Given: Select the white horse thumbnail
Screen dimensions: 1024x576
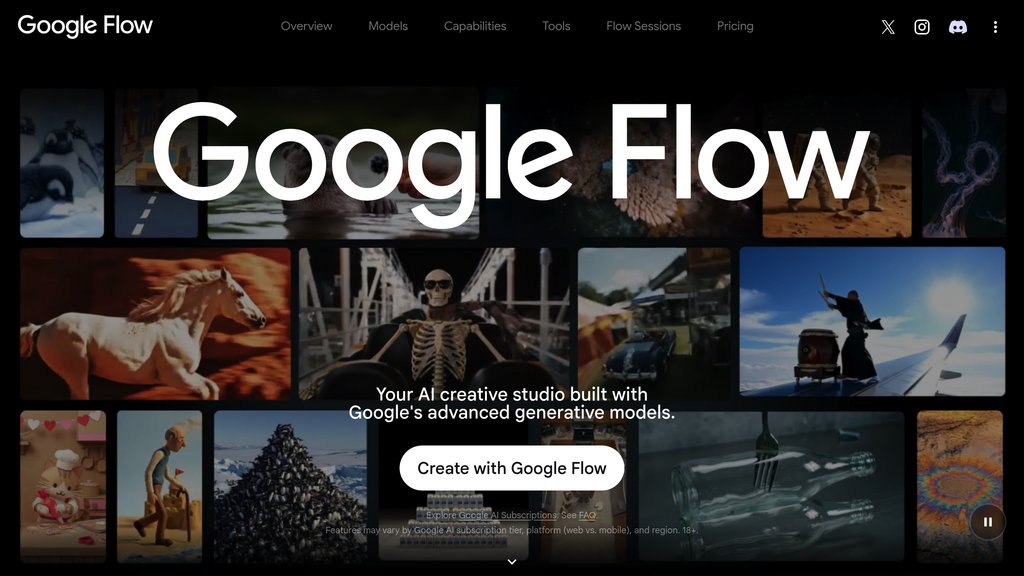Looking at the screenshot, I should [x=155, y=324].
